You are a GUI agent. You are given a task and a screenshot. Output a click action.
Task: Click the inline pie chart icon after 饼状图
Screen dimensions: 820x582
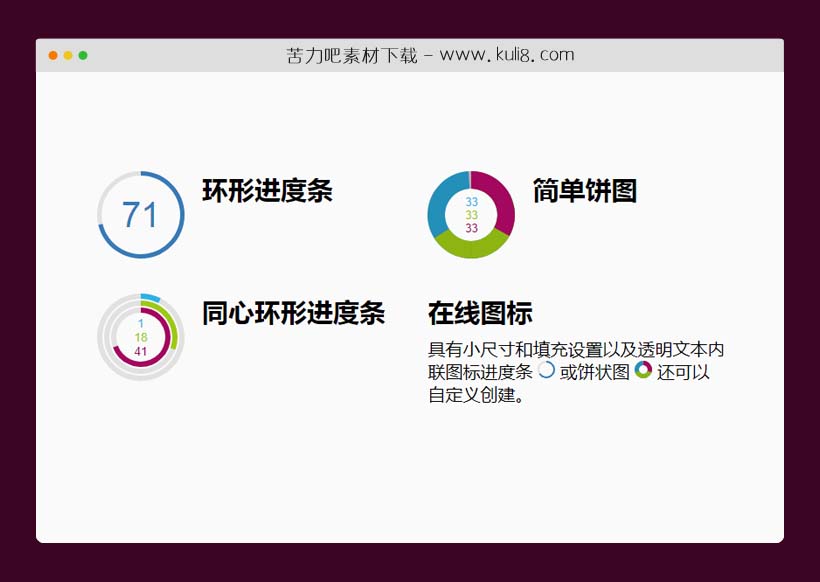tap(643, 372)
